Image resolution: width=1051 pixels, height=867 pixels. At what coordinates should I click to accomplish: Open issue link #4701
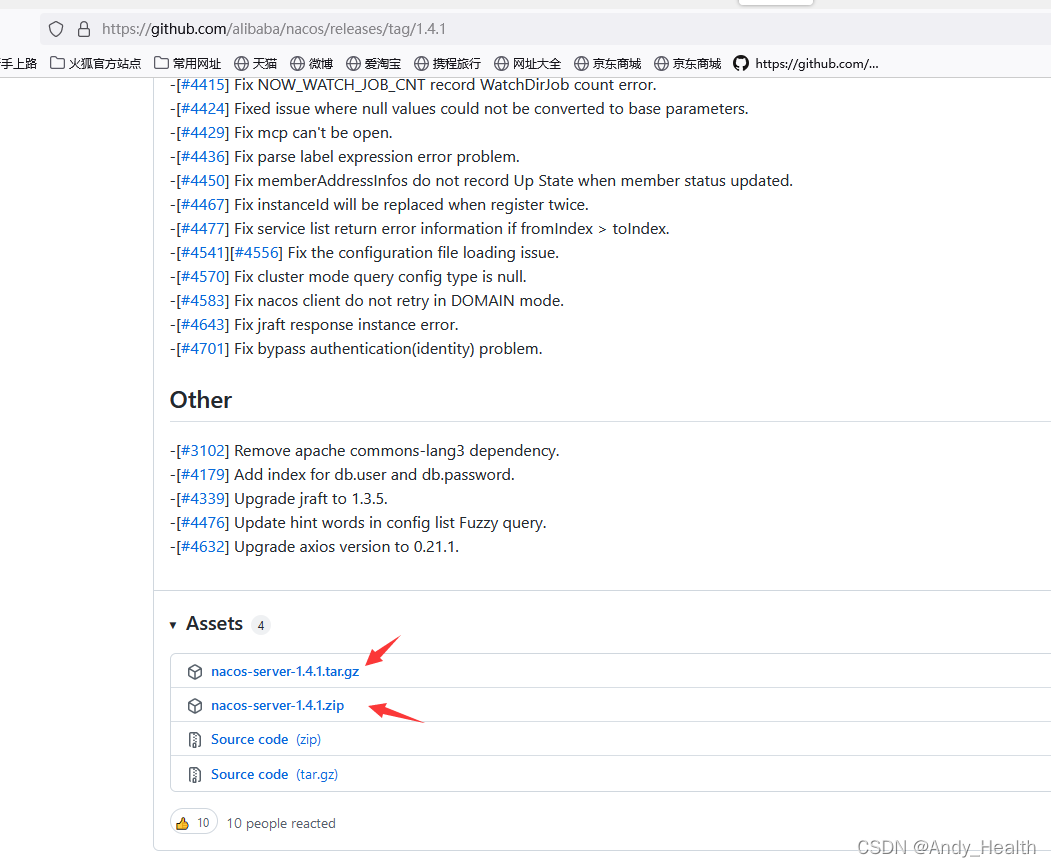click(x=202, y=349)
